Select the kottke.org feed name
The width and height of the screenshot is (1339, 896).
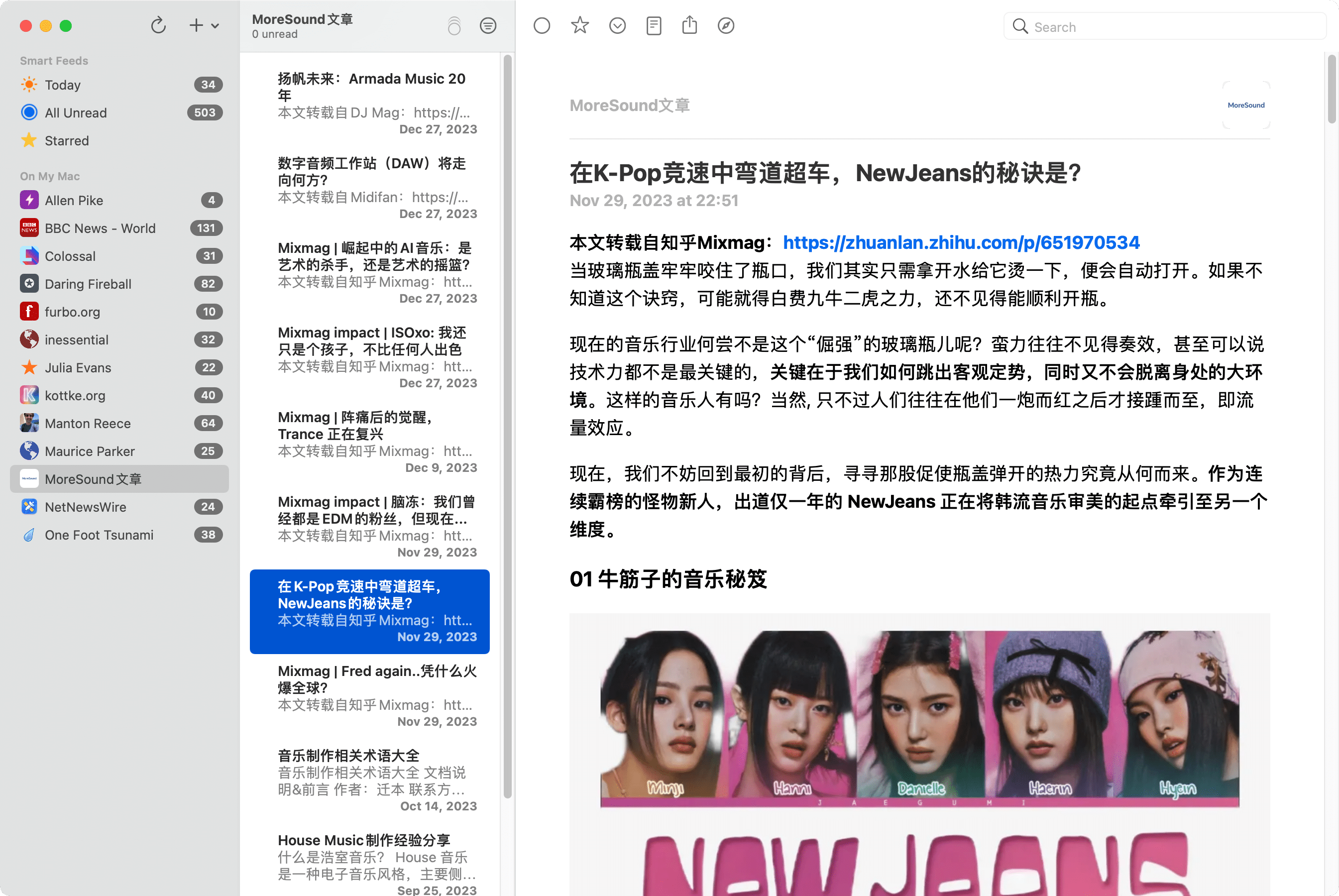[x=75, y=395]
